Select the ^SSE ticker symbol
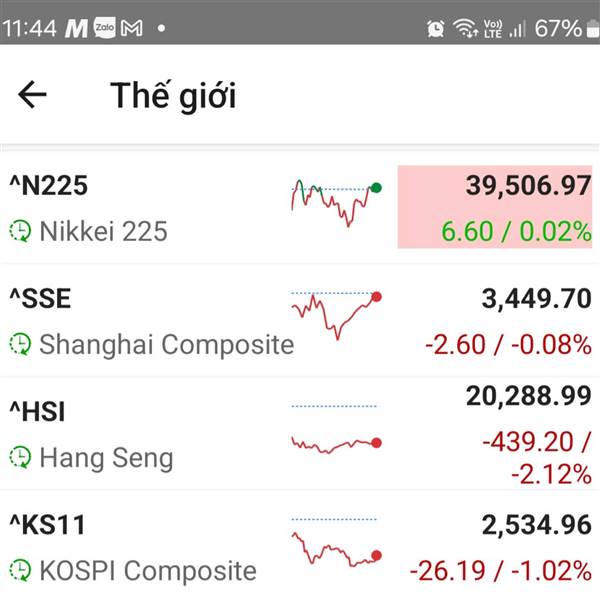Viewport: 600px width, 600px height. click(40, 298)
